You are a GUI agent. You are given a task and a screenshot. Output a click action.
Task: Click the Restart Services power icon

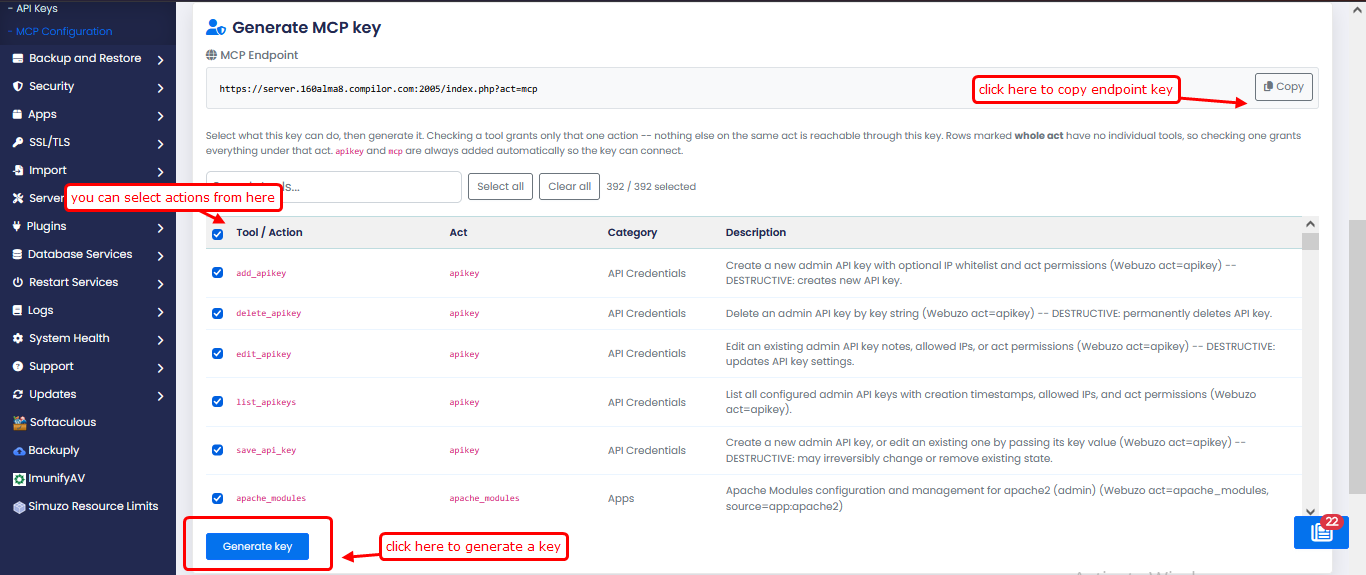(18, 283)
